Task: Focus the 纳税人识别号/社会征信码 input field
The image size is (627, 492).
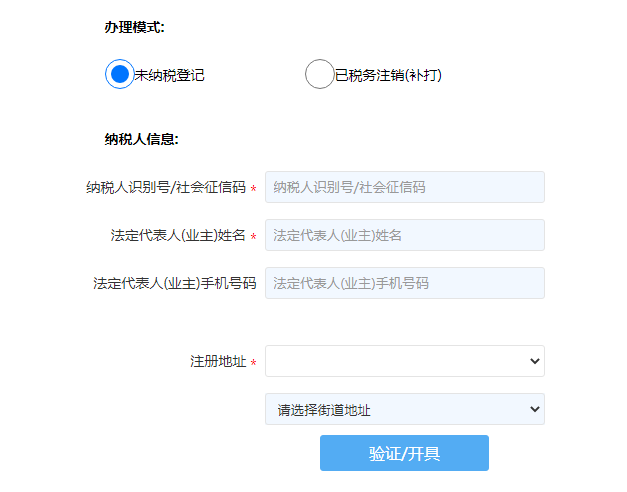Action: click(404, 187)
